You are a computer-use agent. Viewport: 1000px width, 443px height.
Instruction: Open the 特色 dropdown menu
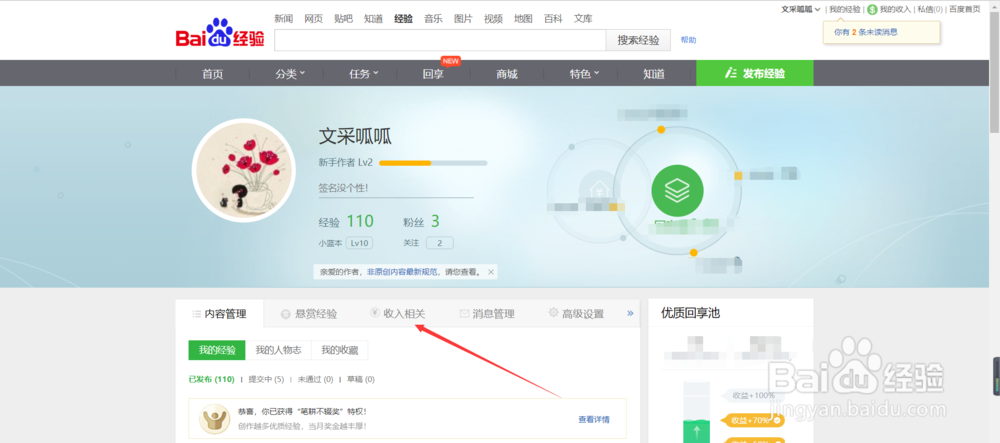pos(584,73)
